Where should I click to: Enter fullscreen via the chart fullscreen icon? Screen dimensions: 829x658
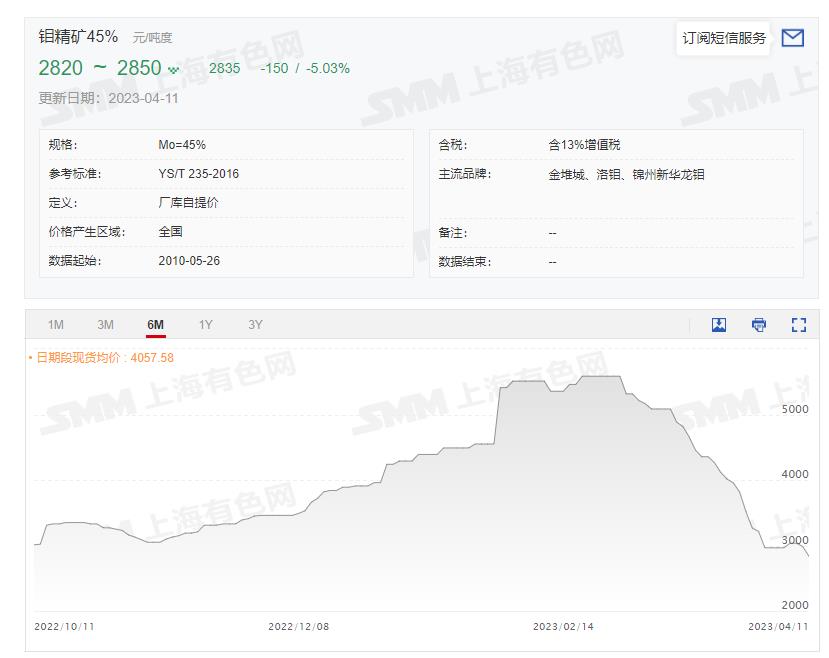(x=799, y=325)
